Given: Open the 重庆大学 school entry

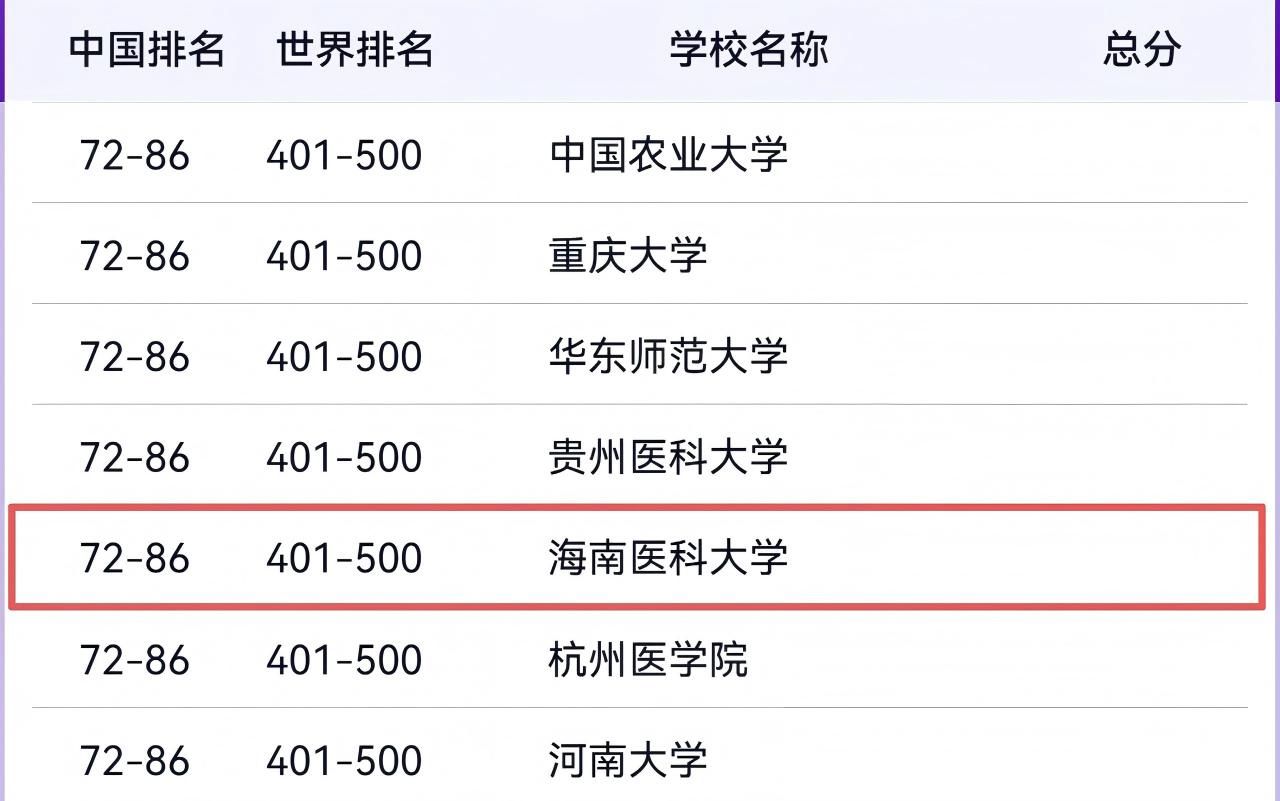Looking at the screenshot, I should pos(628,257).
